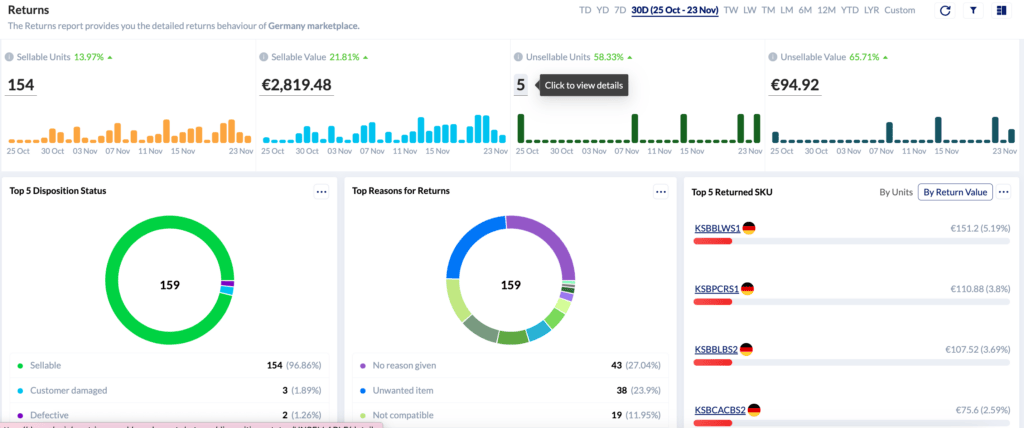Open more options for Top Reasons for Returns
The image size is (1024, 428).
pos(661,191)
